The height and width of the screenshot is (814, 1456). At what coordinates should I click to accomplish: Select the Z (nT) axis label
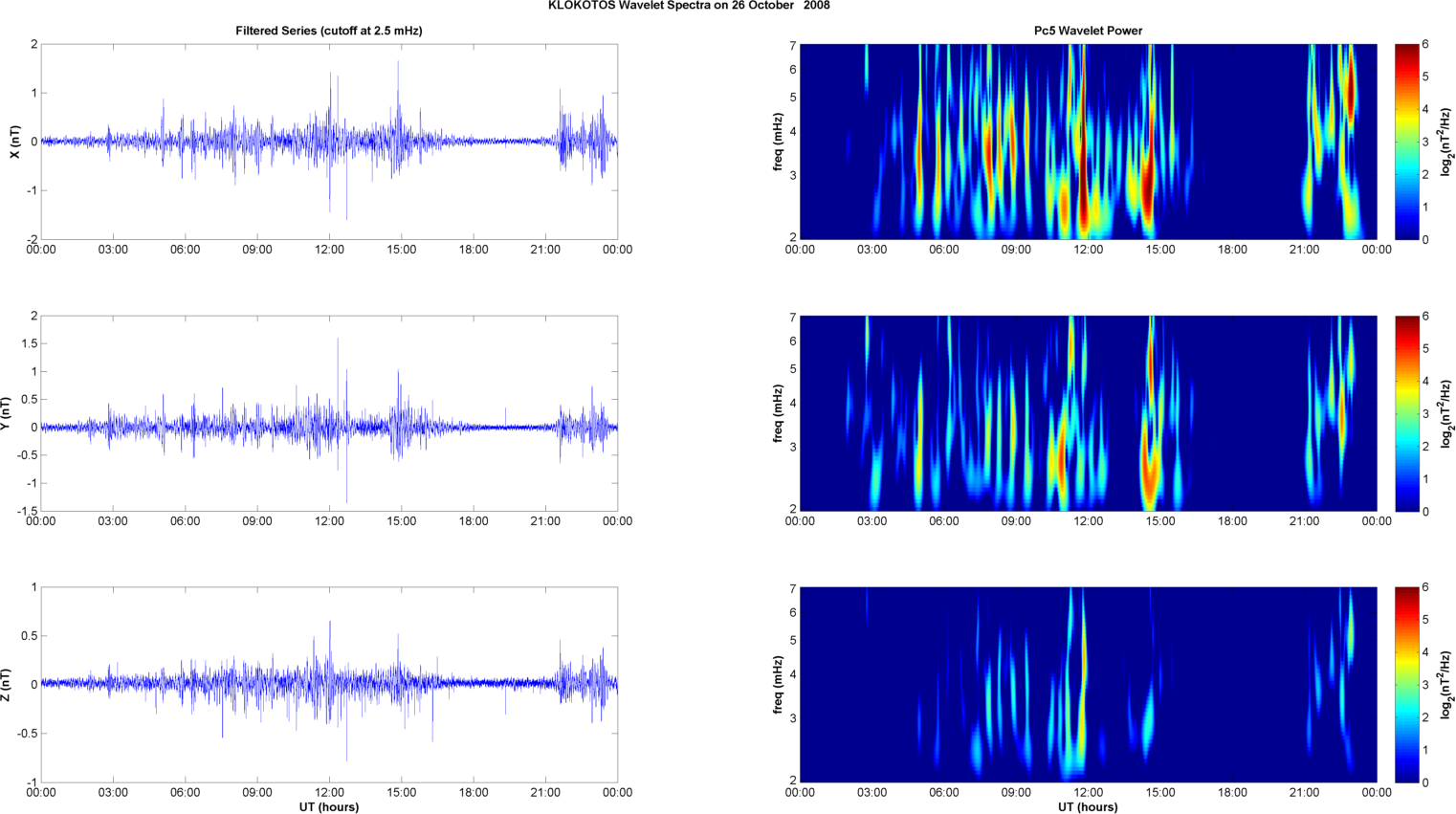click(6, 685)
